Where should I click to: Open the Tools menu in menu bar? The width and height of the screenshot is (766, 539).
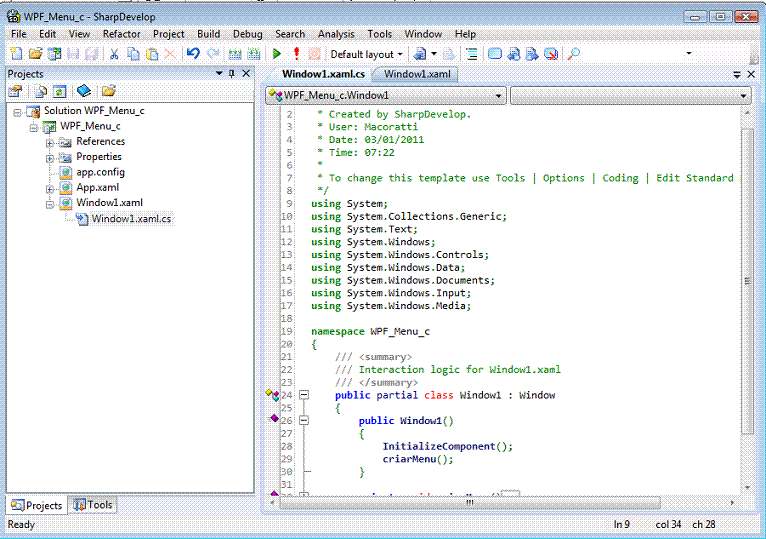pos(380,34)
